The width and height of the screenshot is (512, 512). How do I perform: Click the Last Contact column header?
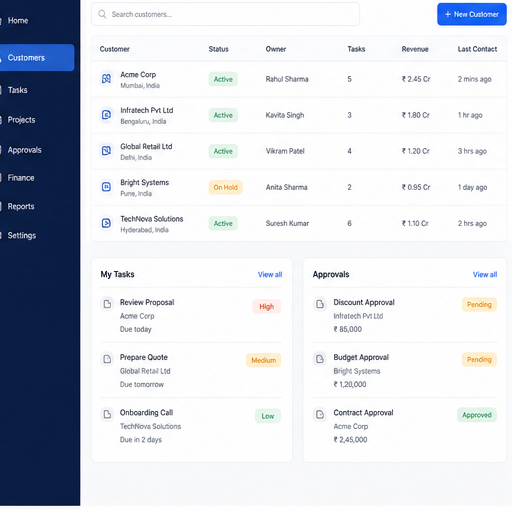[477, 49]
